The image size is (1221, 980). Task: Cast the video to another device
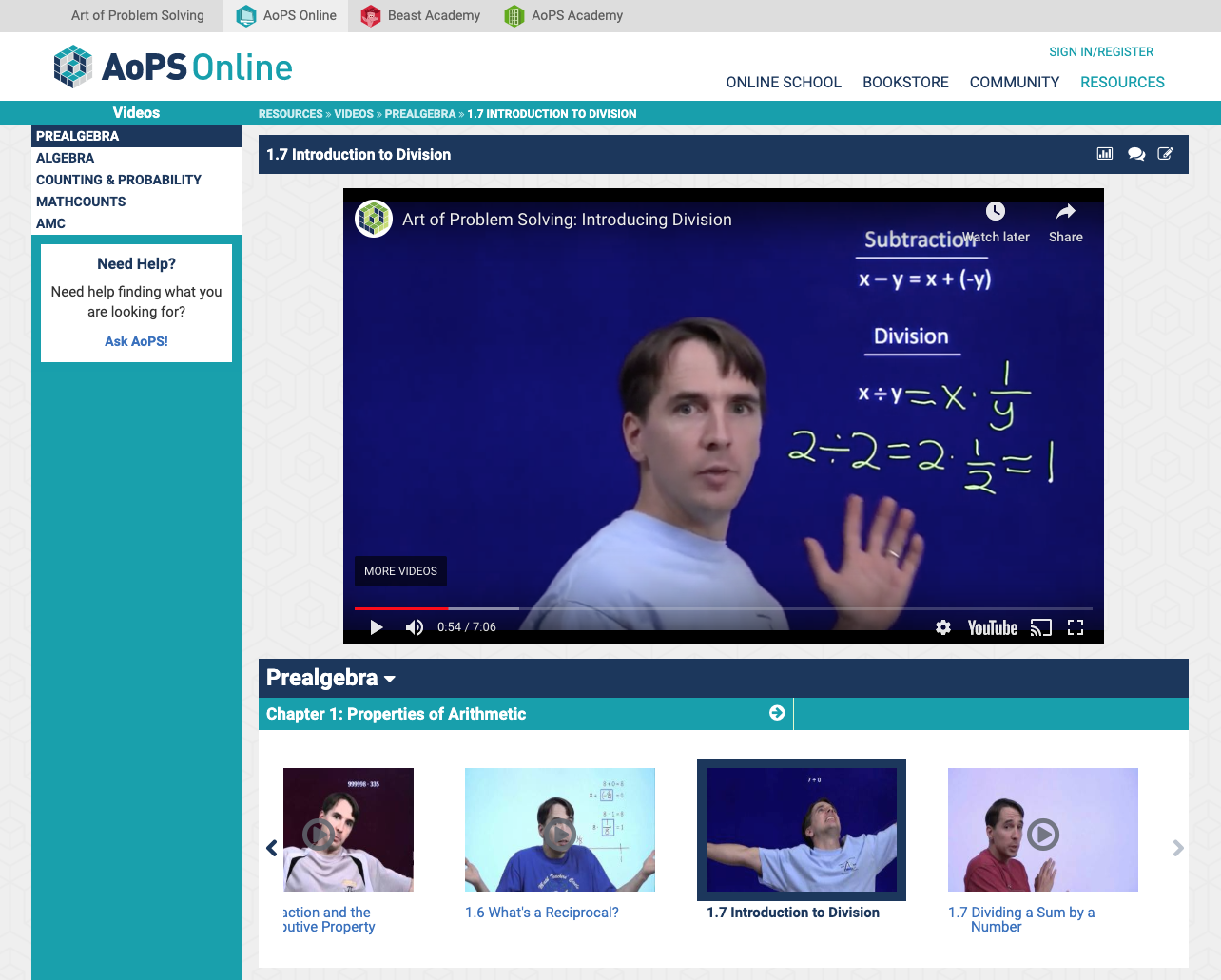1041,627
